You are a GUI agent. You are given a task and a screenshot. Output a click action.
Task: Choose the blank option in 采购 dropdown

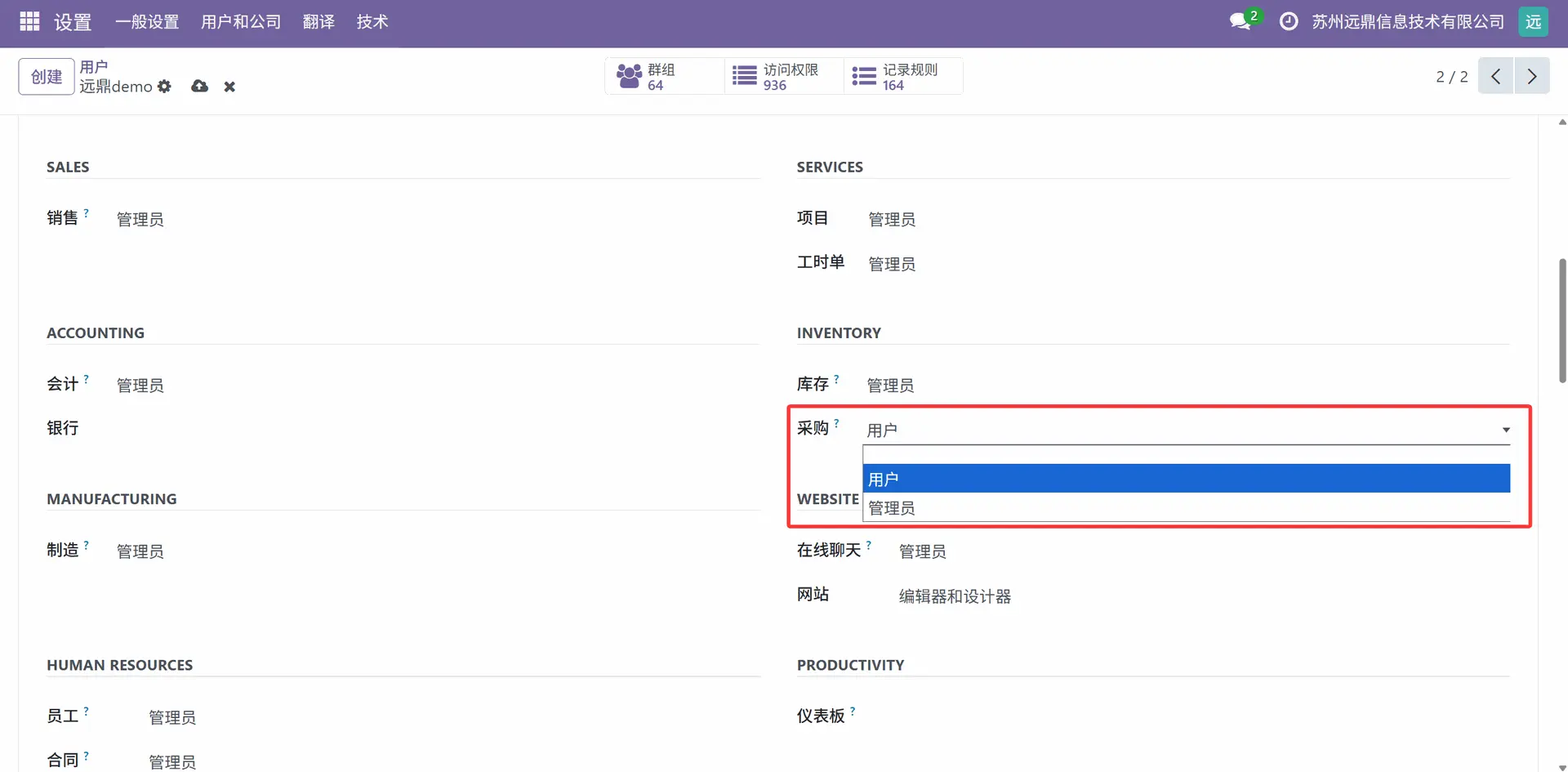pos(1186,455)
